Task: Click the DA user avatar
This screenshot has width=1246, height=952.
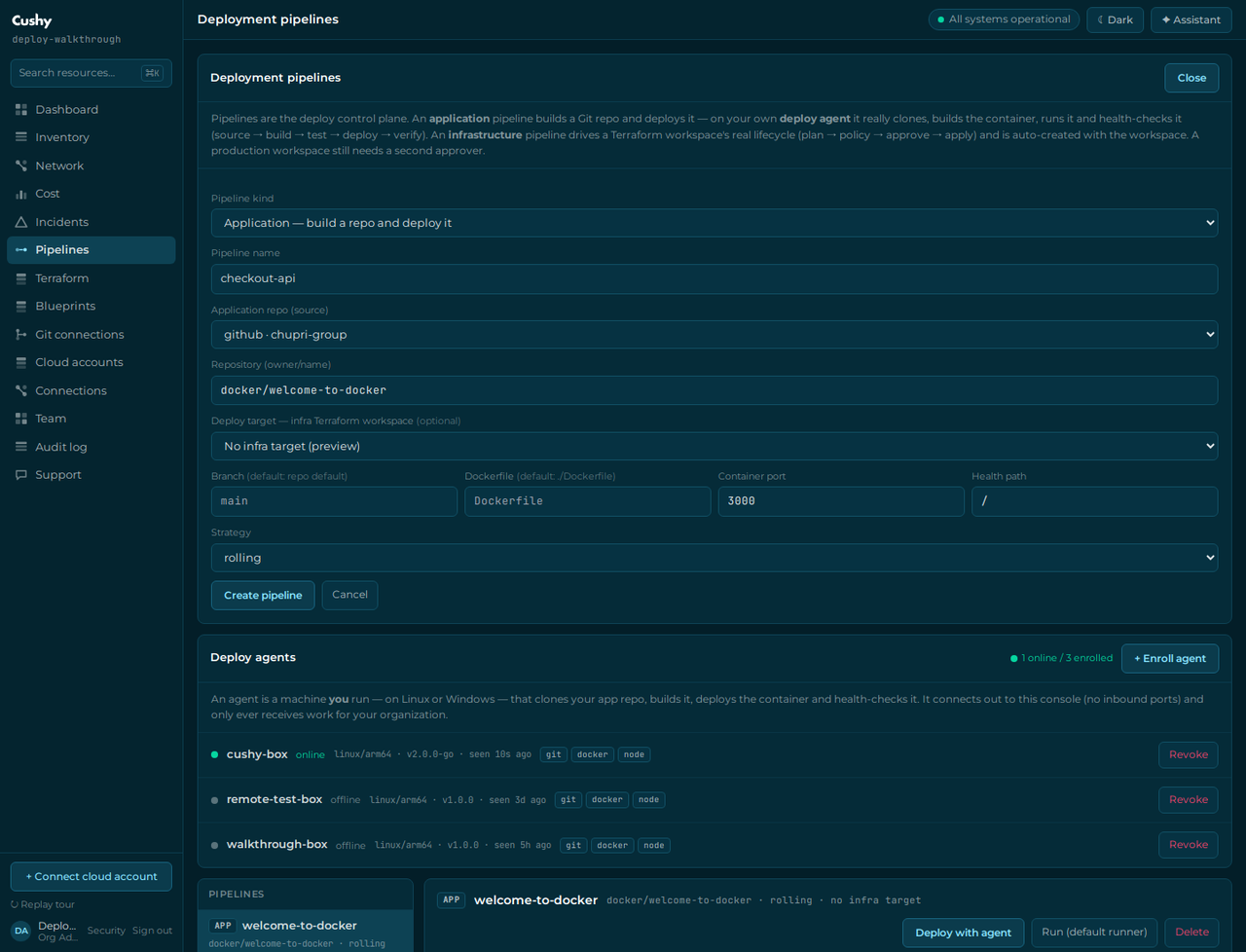Action: [x=21, y=931]
